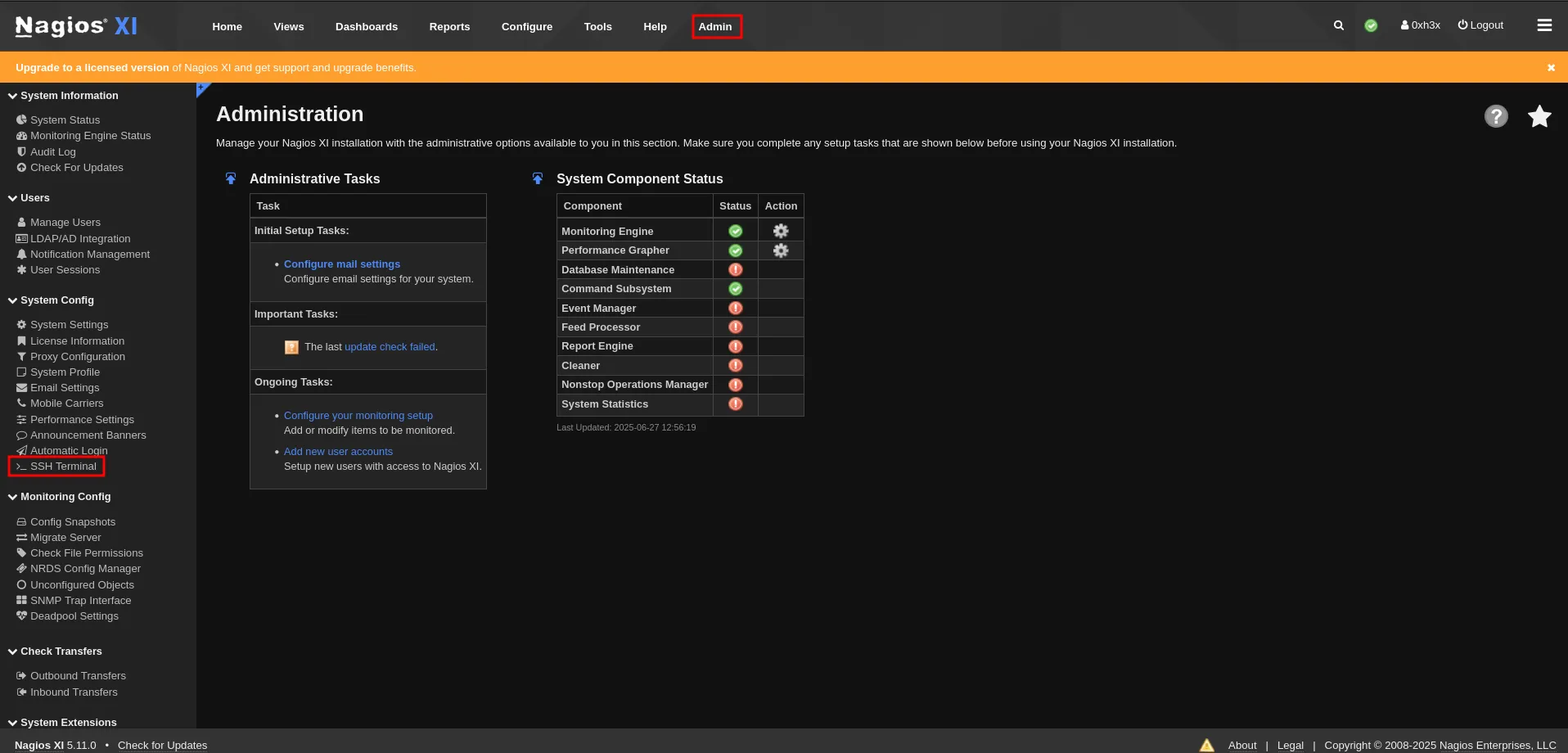Collapse the System Information section
This screenshot has width=1568, height=753.
click(63, 96)
